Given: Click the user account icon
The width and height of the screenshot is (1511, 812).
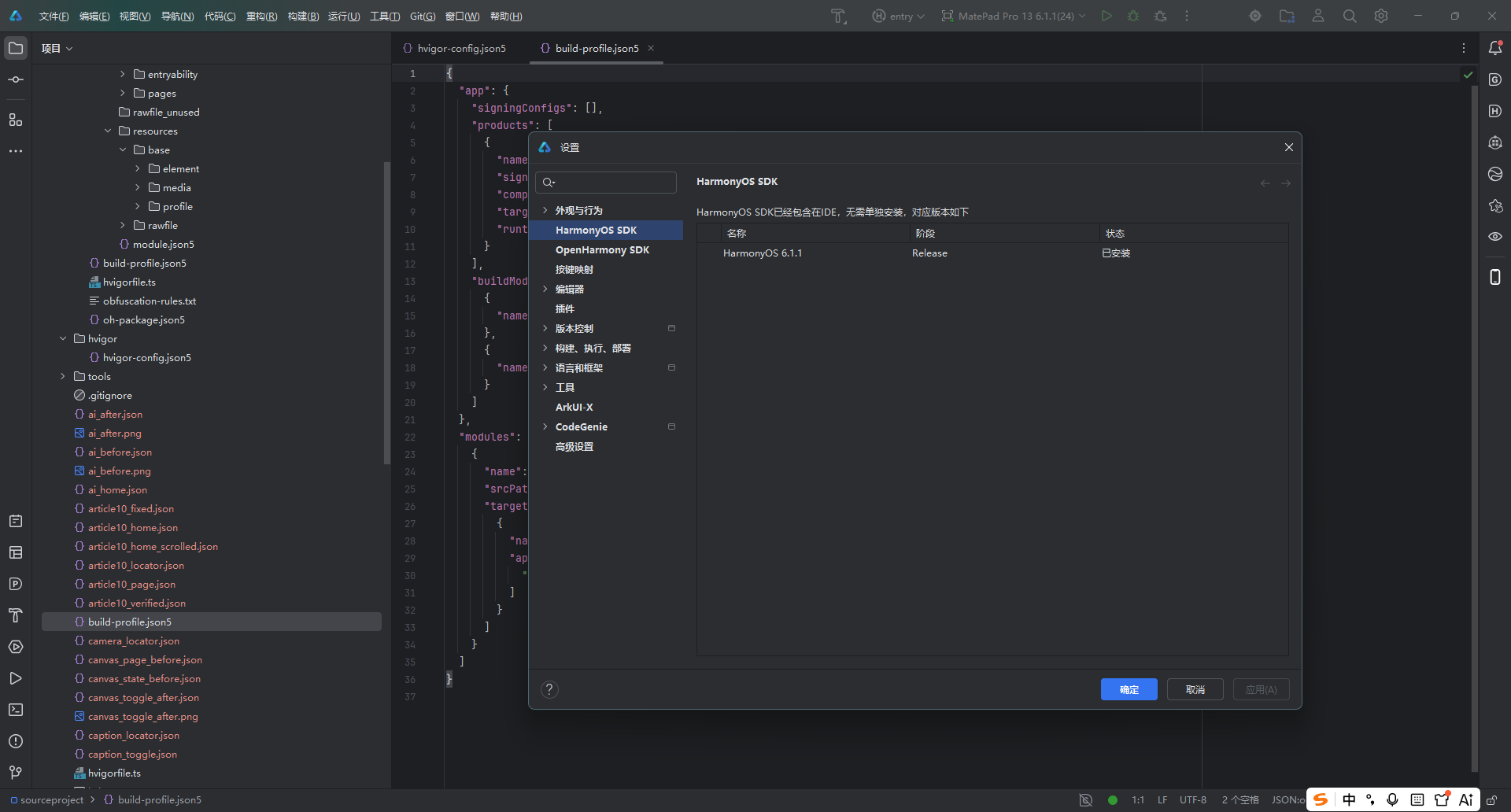Looking at the screenshot, I should (1318, 16).
